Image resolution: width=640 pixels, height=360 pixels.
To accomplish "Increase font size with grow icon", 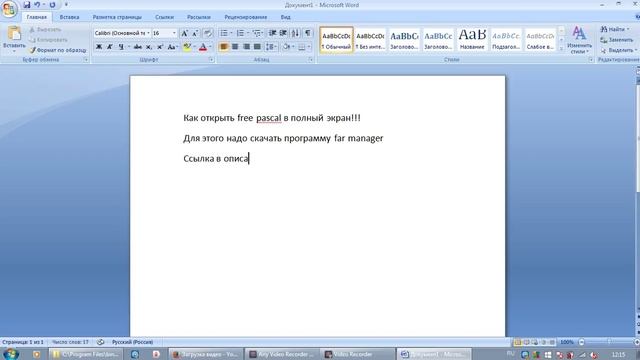I will 184,33.
